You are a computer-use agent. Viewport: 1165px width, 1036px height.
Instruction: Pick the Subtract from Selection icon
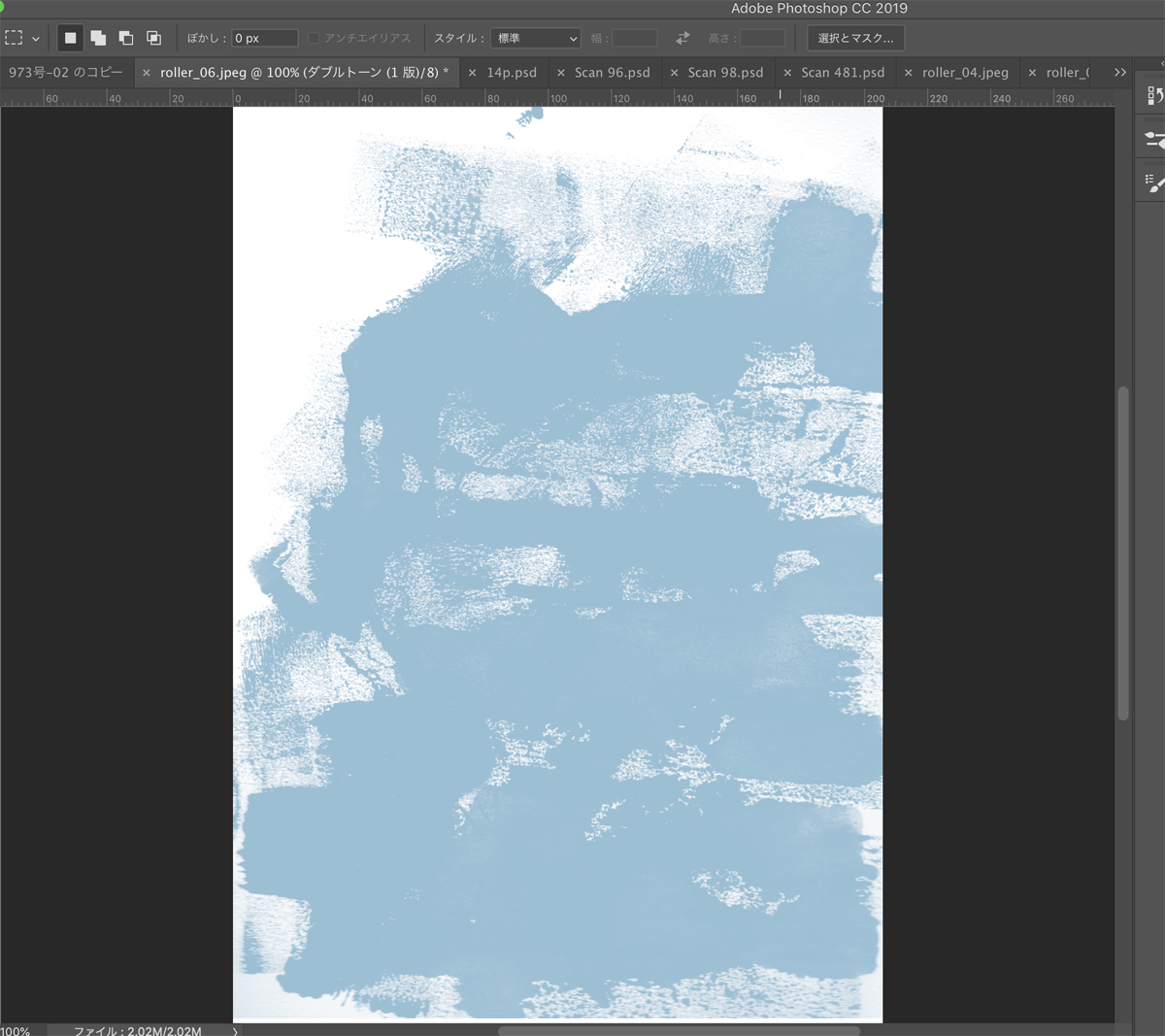tap(126, 38)
